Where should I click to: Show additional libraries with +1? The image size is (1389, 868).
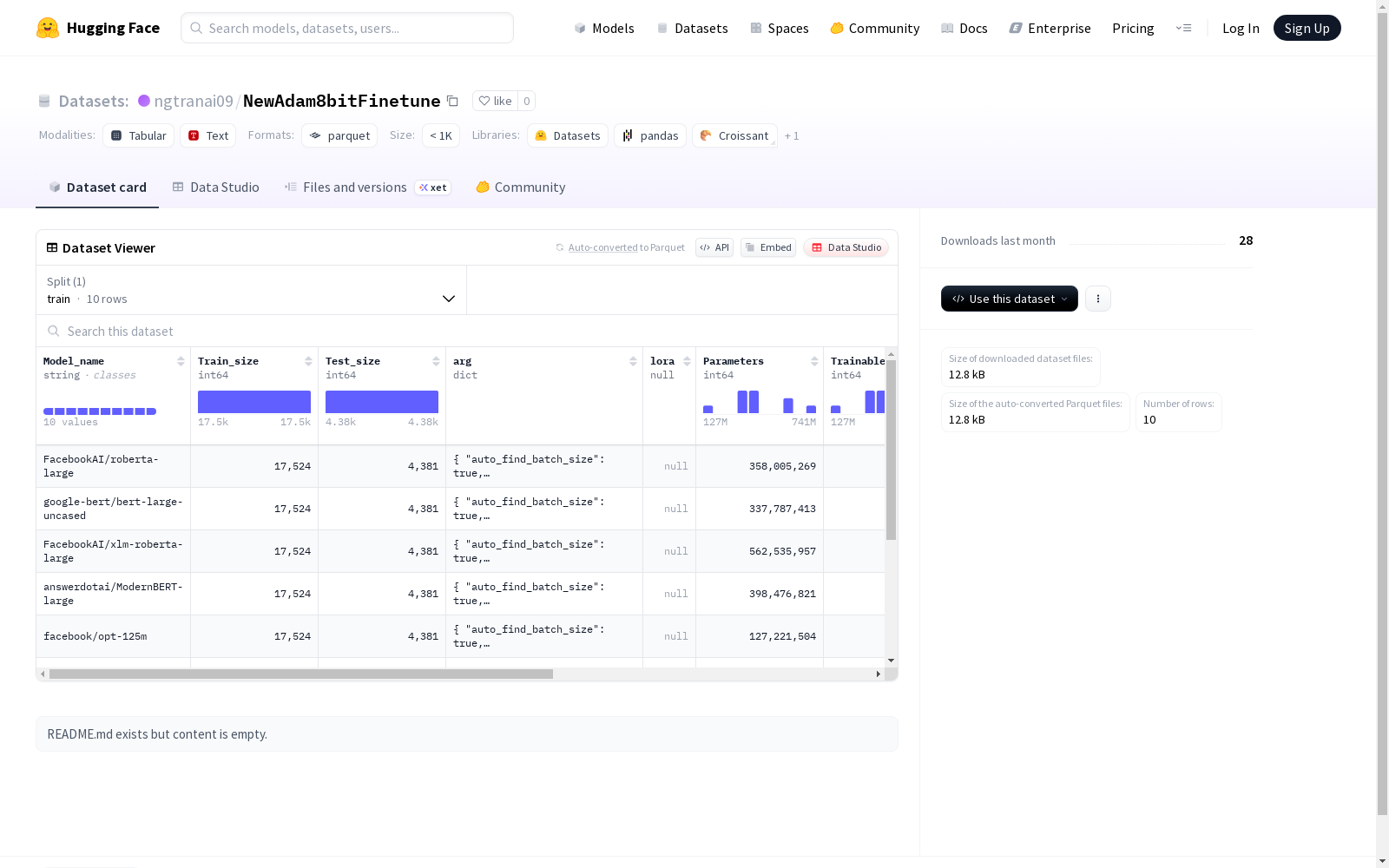pos(792,135)
